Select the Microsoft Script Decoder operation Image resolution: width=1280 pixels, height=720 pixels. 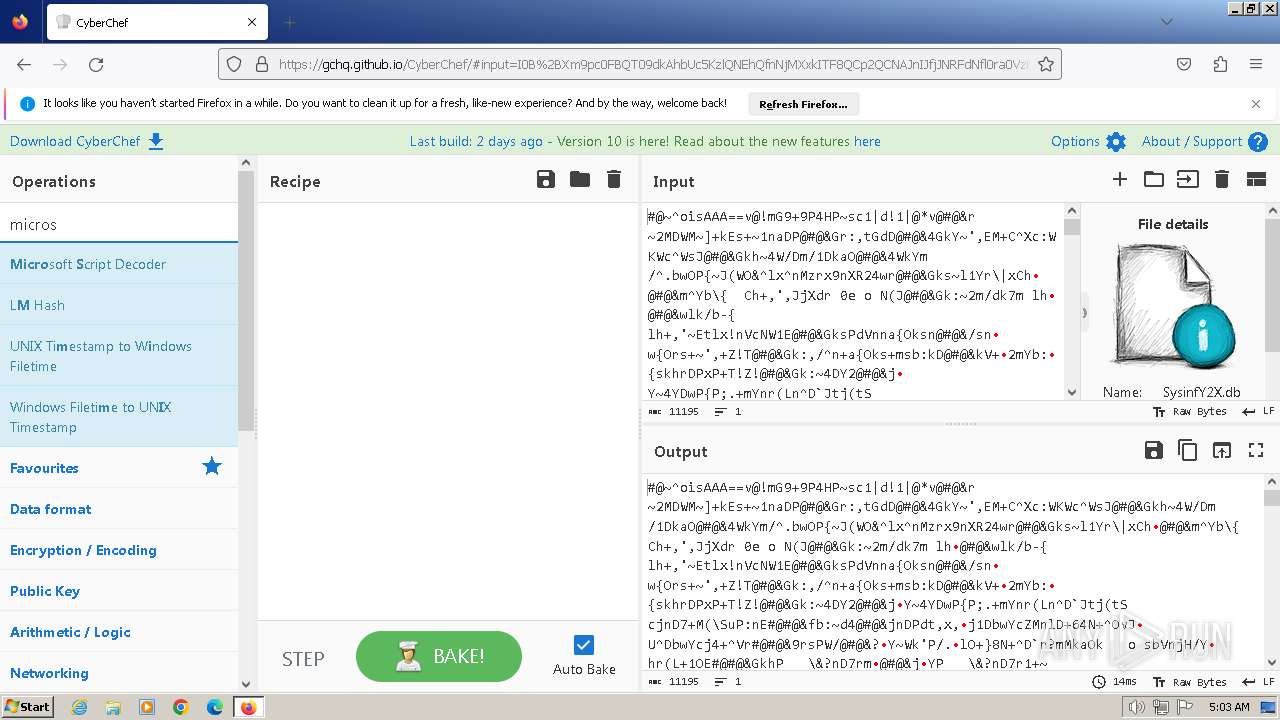[x=119, y=264]
